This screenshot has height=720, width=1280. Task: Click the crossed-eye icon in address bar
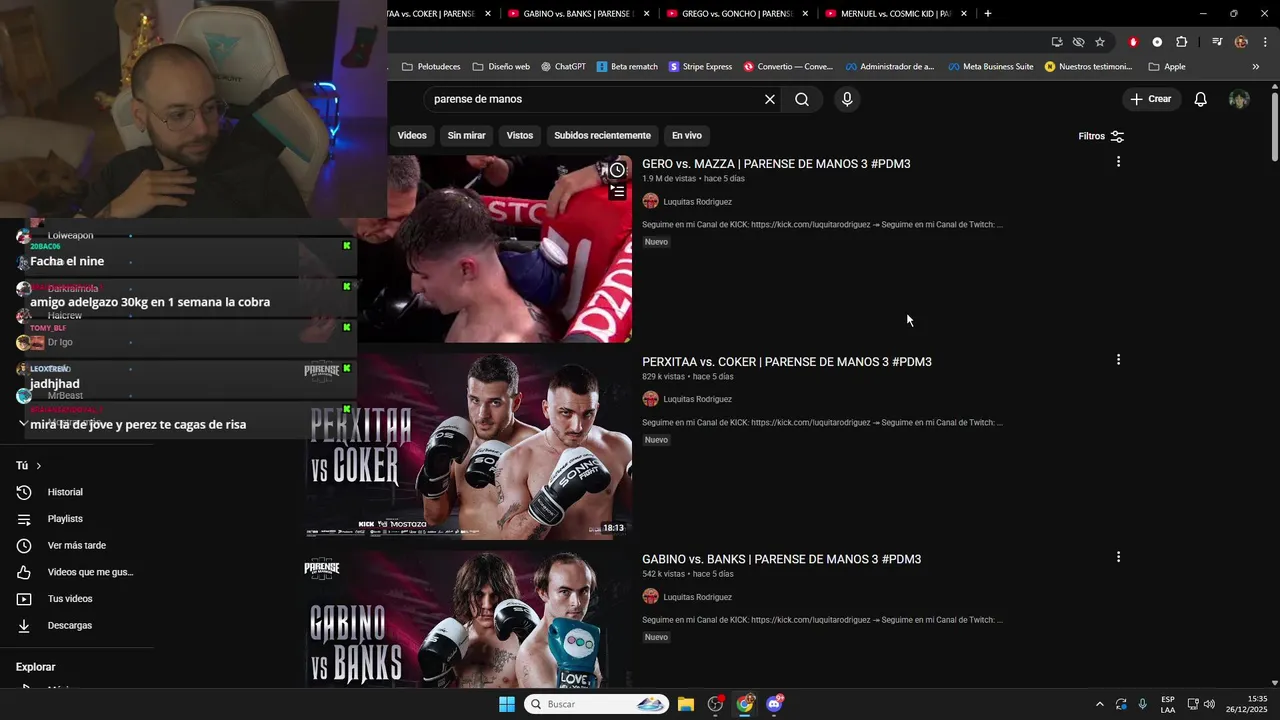pyautogui.click(x=1078, y=42)
